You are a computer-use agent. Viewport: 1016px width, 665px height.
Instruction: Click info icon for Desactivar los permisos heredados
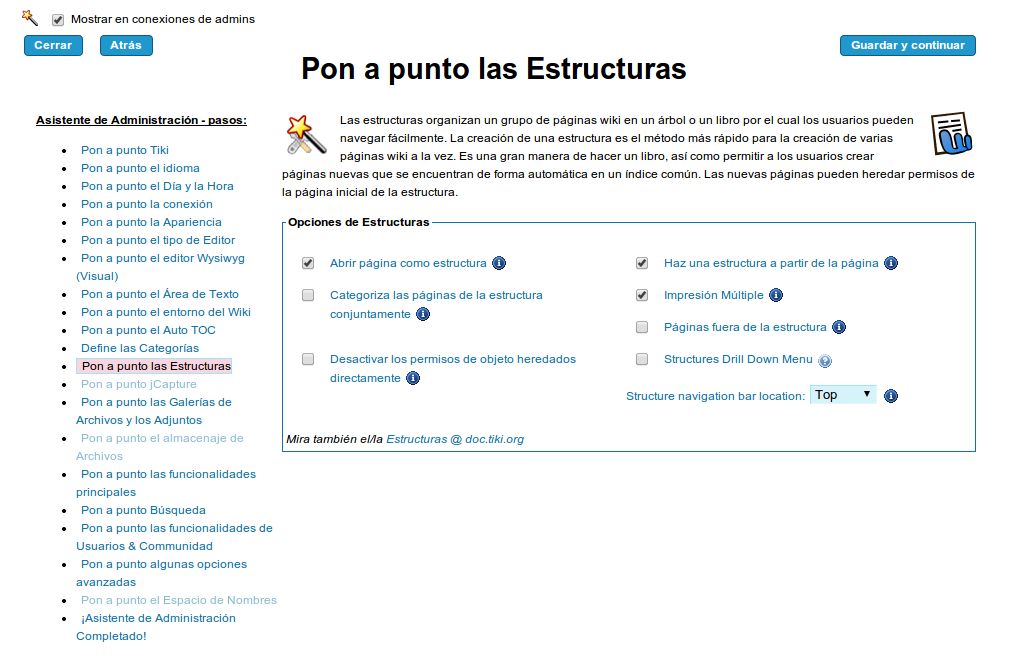point(413,379)
